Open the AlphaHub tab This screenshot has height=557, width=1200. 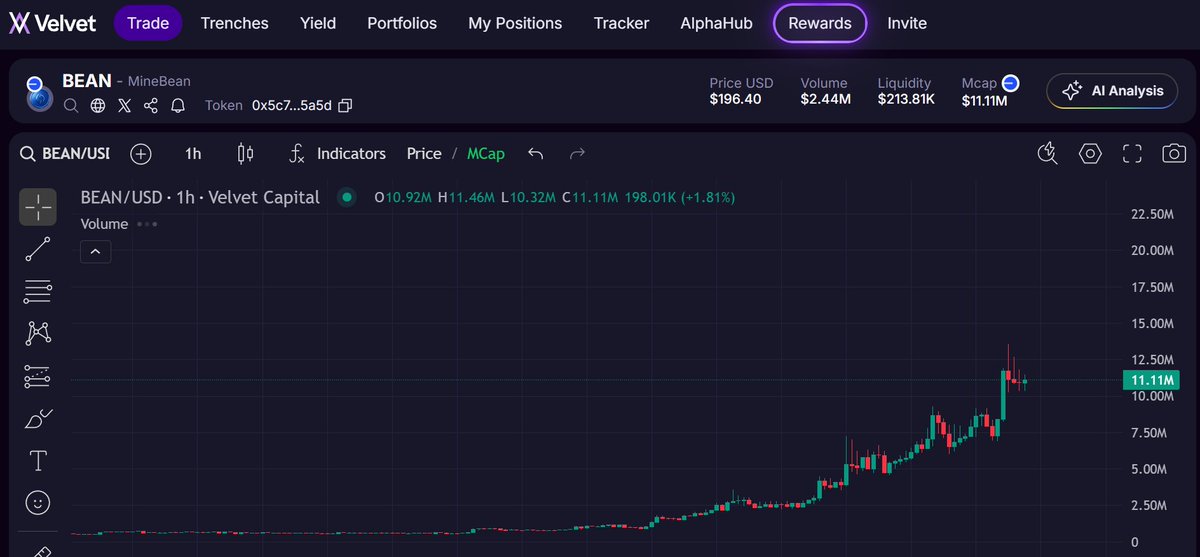click(x=717, y=23)
